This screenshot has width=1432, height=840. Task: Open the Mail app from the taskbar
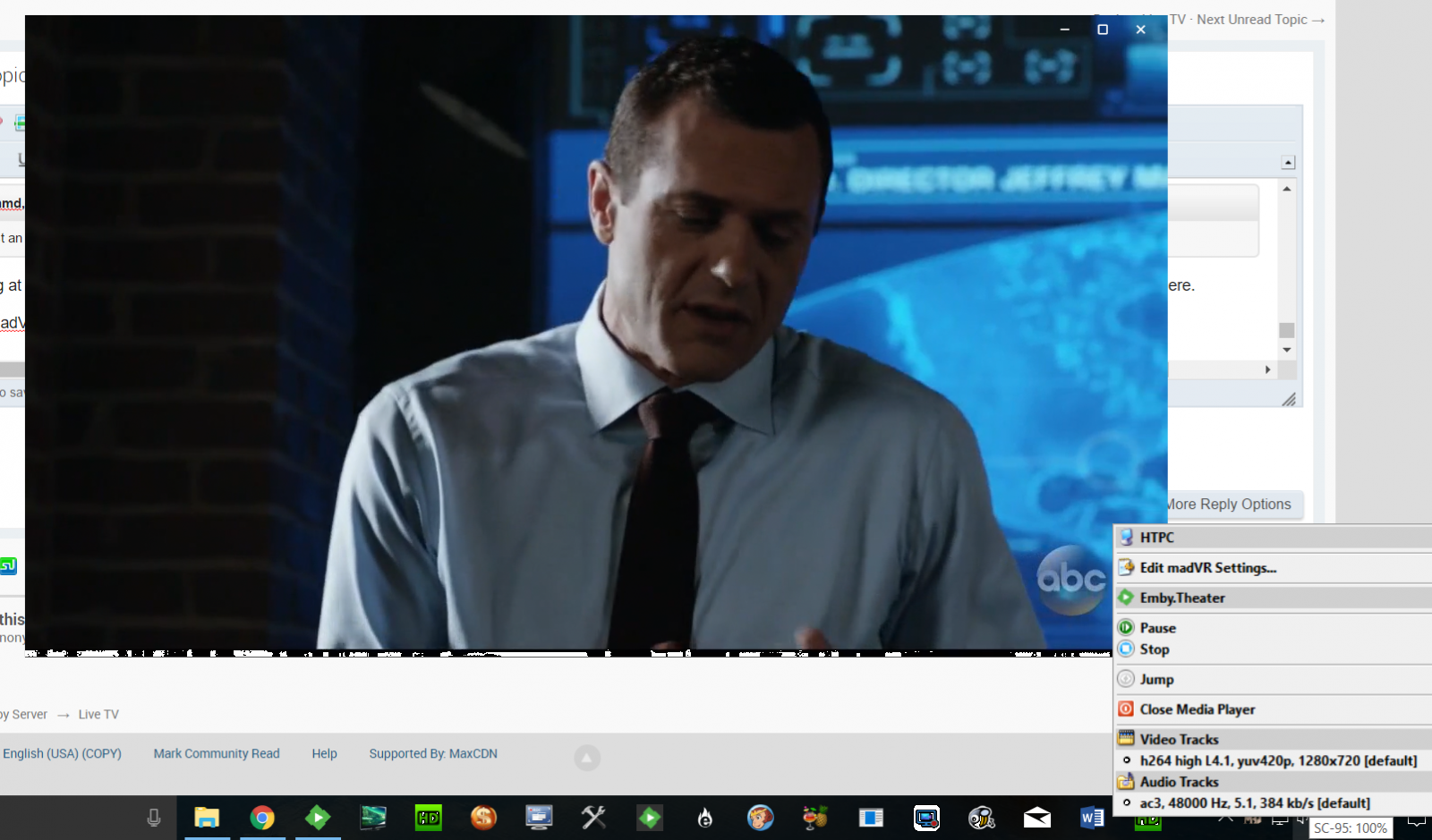click(x=1037, y=818)
